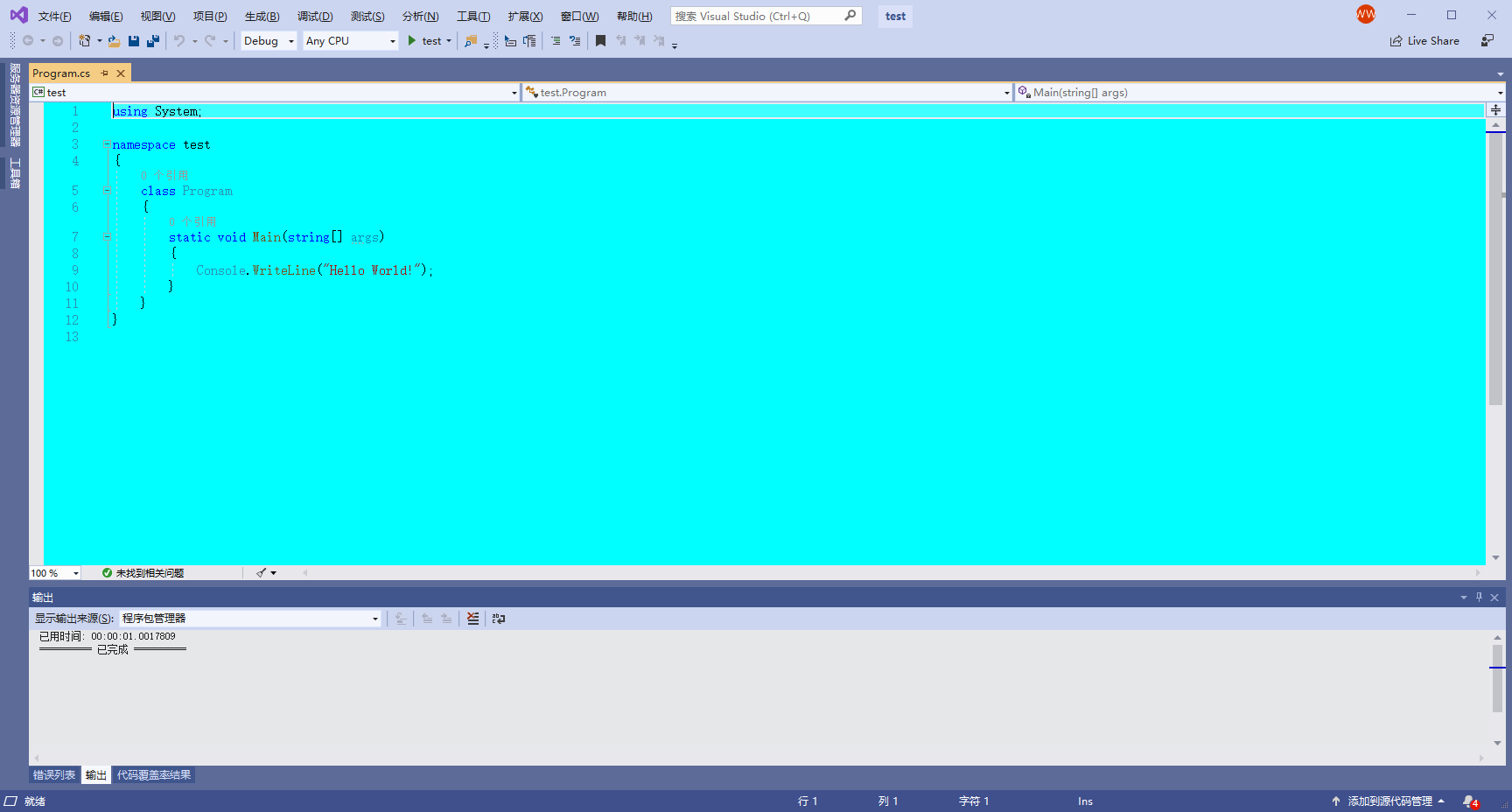Click the save all files icon

tap(153, 41)
